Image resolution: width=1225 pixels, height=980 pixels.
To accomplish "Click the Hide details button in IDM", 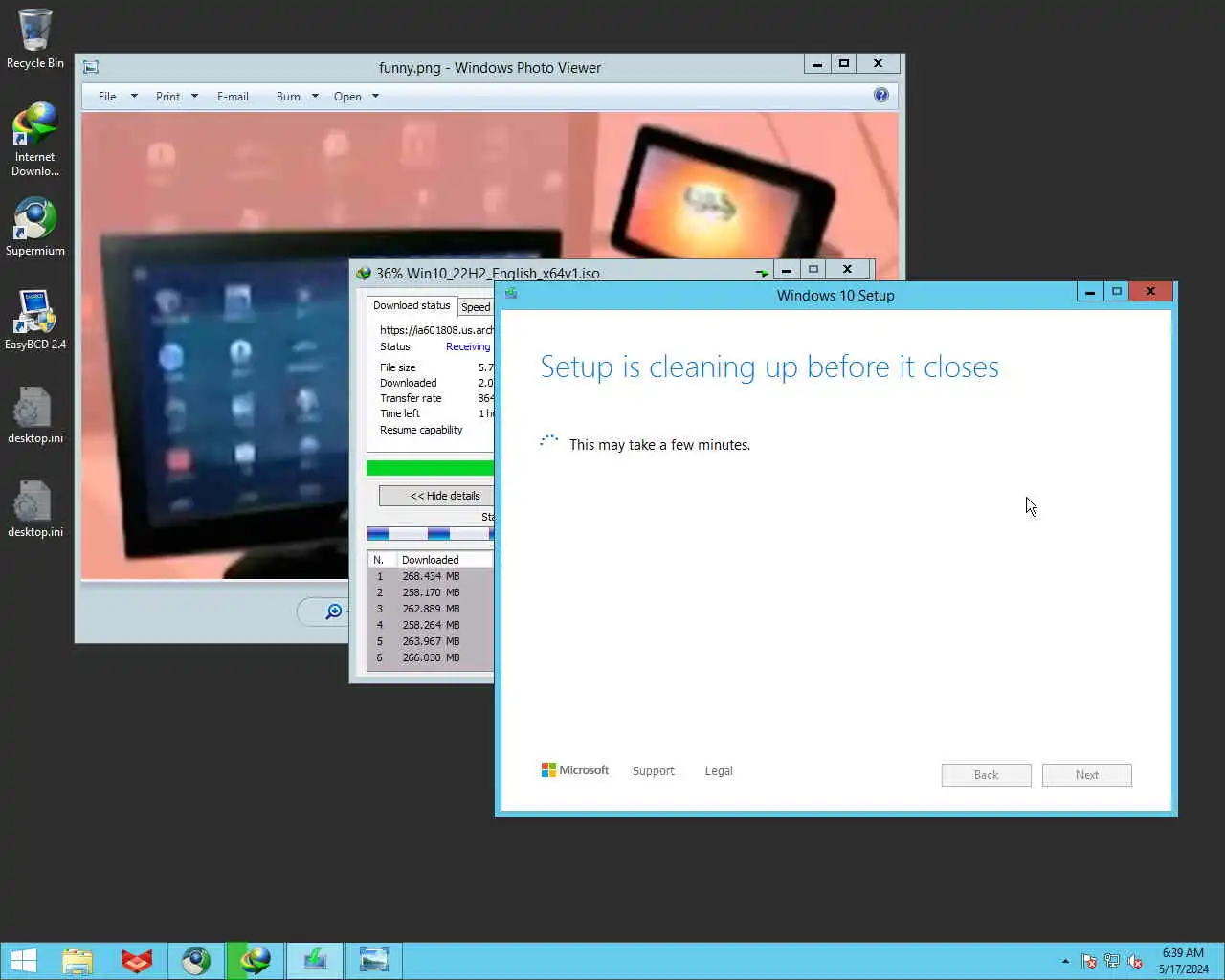I will tap(436, 496).
